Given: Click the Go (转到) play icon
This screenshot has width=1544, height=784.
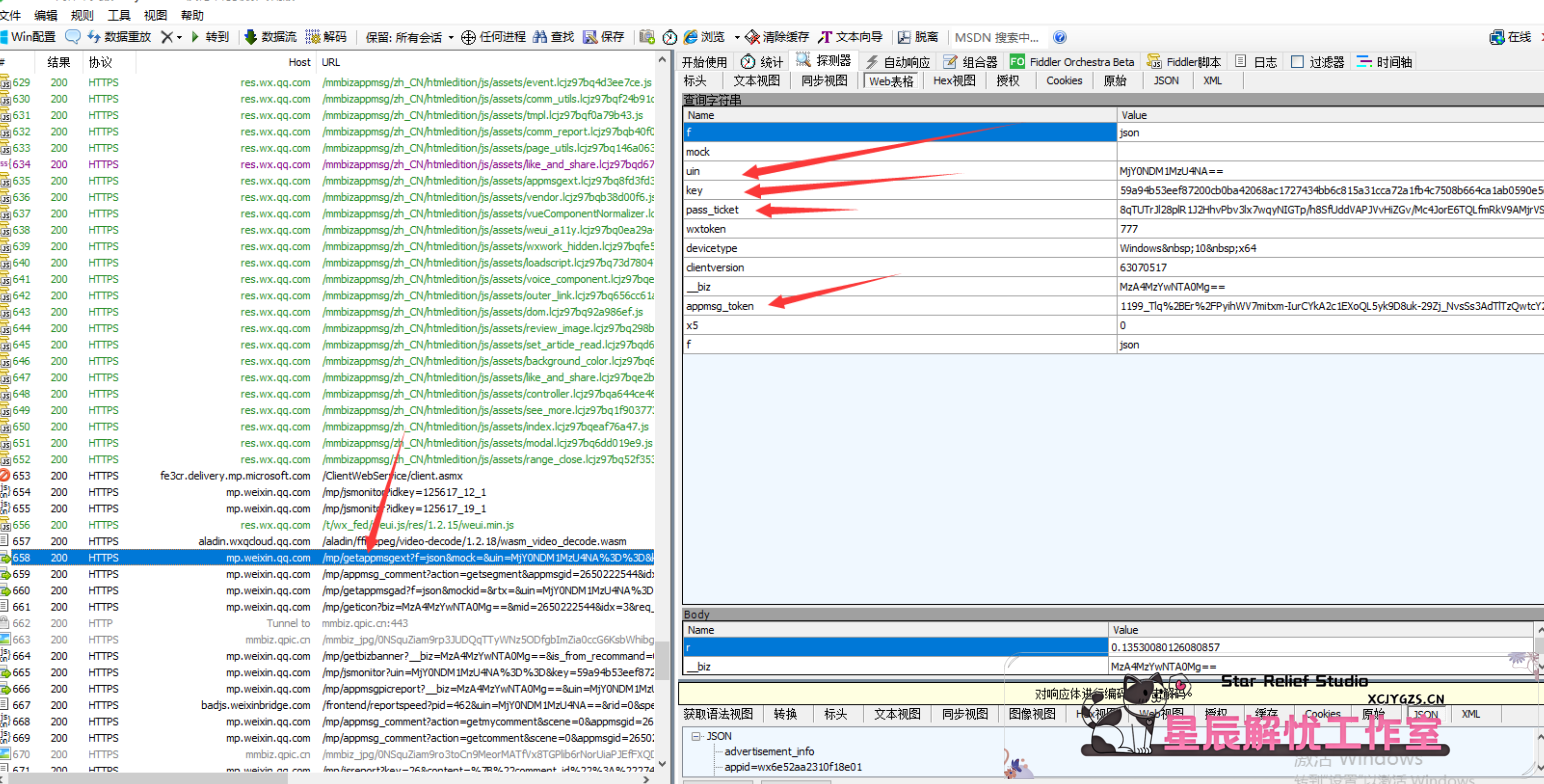Looking at the screenshot, I should click(196, 37).
